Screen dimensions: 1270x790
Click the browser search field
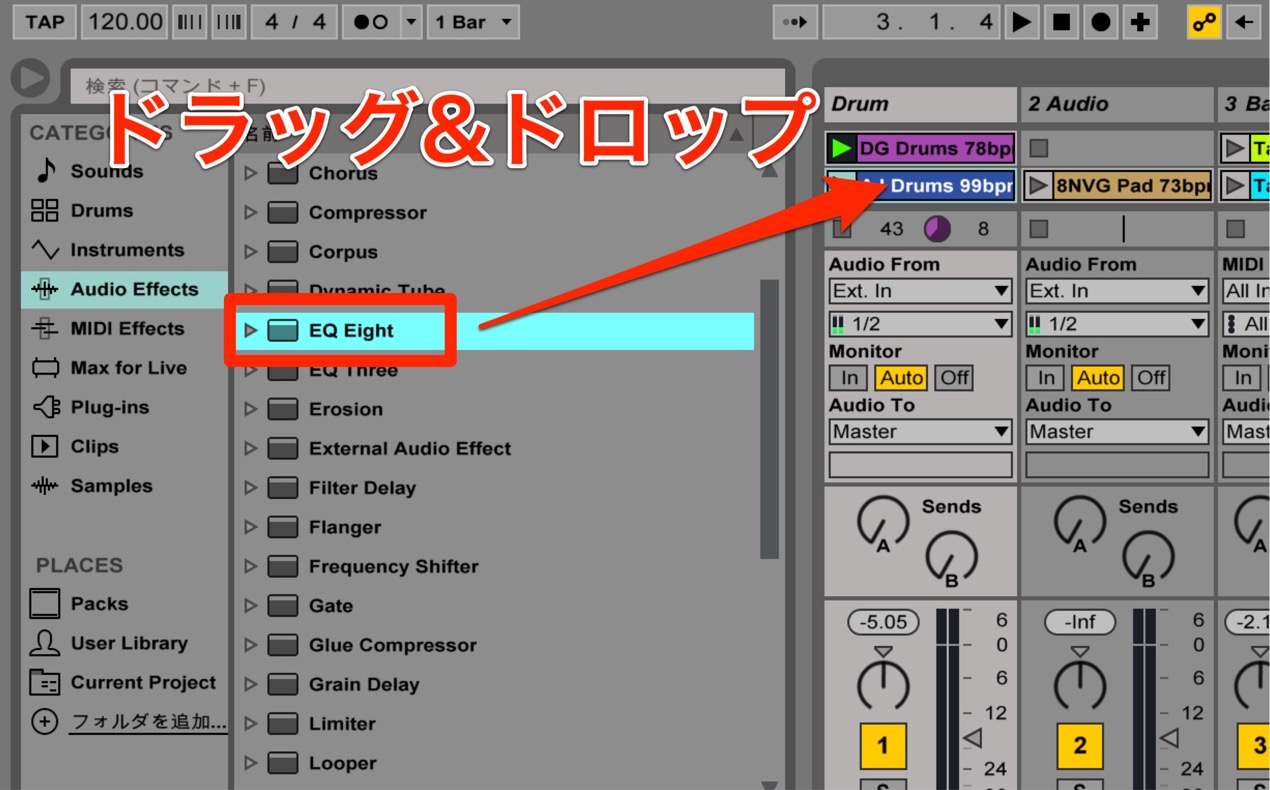(428, 86)
